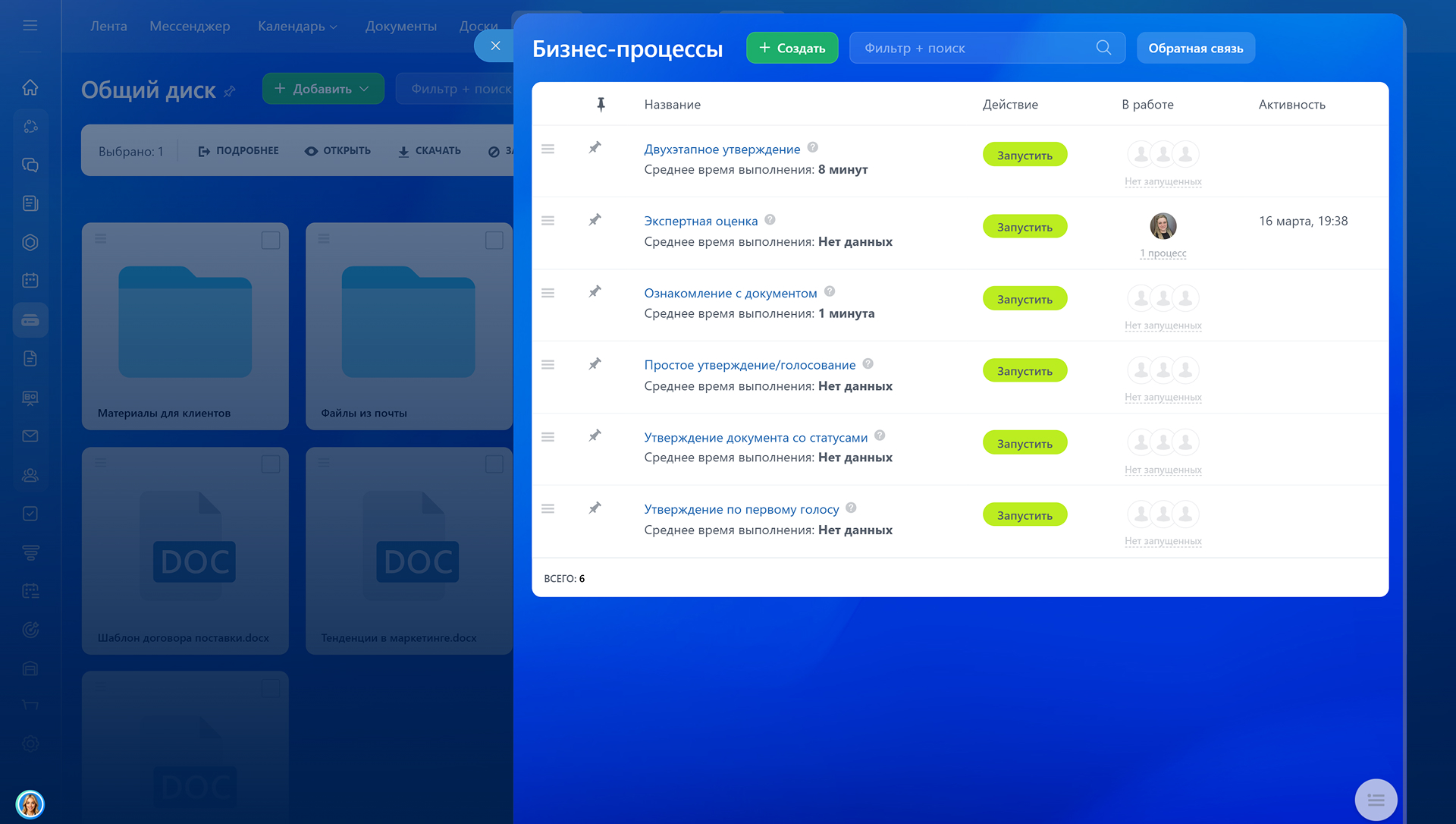Tick the Шаблон договора поставки.docx checkbox
Image resolution: width=1456 pixels, height=824 pixels.
[271, 464]
